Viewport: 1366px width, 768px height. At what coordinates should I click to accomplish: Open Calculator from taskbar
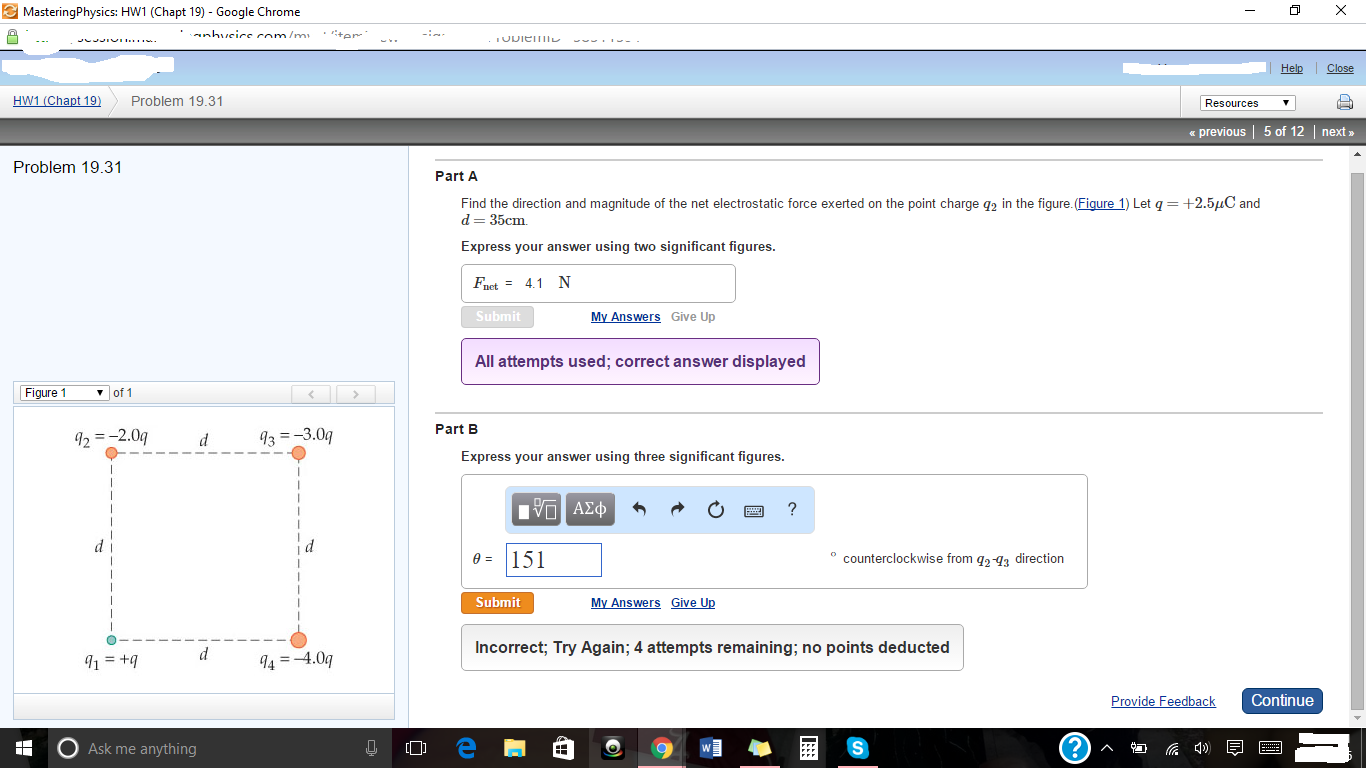[808, 748]
